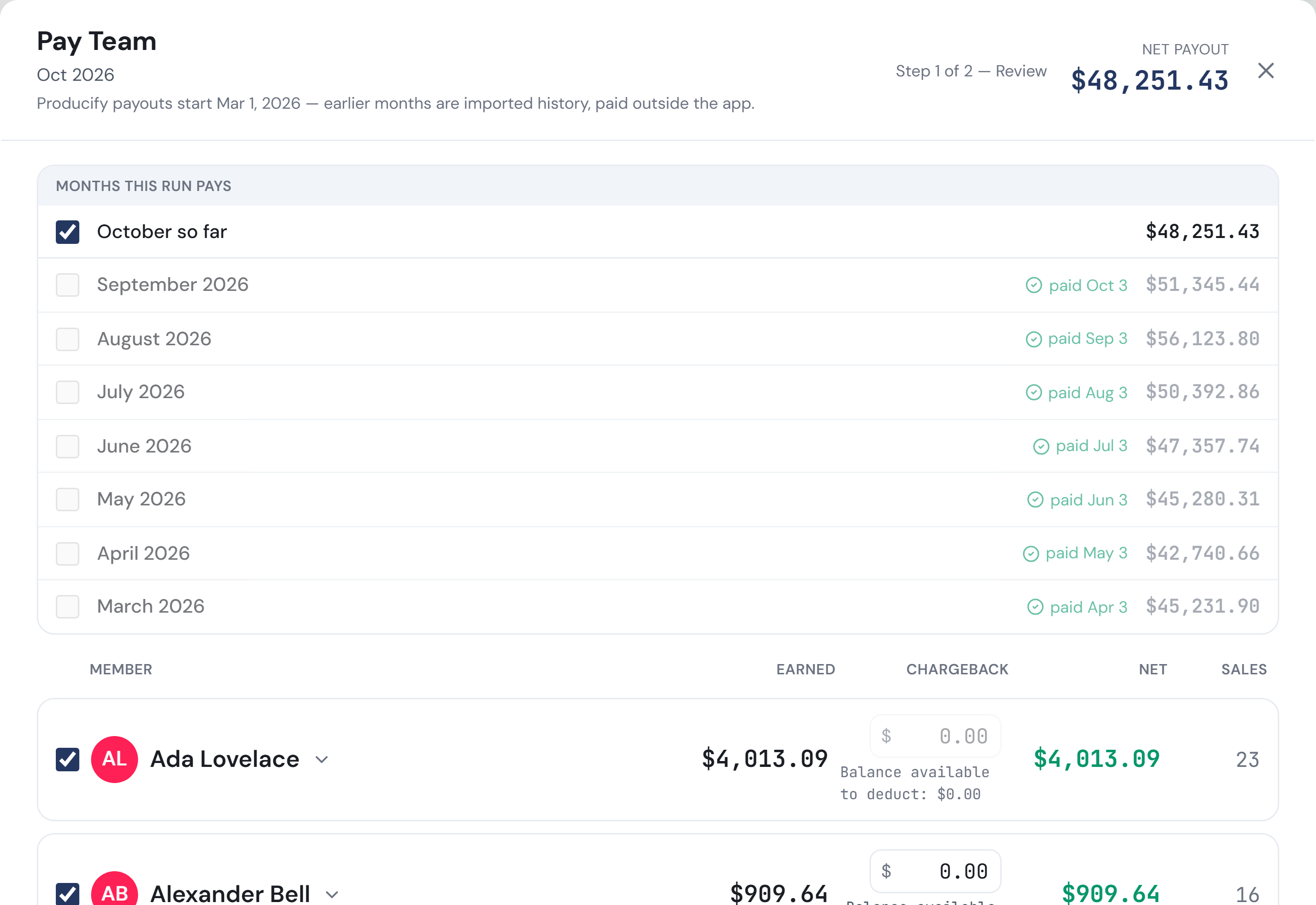Tick the June 2026 checkbox
Viewport: 1316px width, 905px height.
coord(68,446)
